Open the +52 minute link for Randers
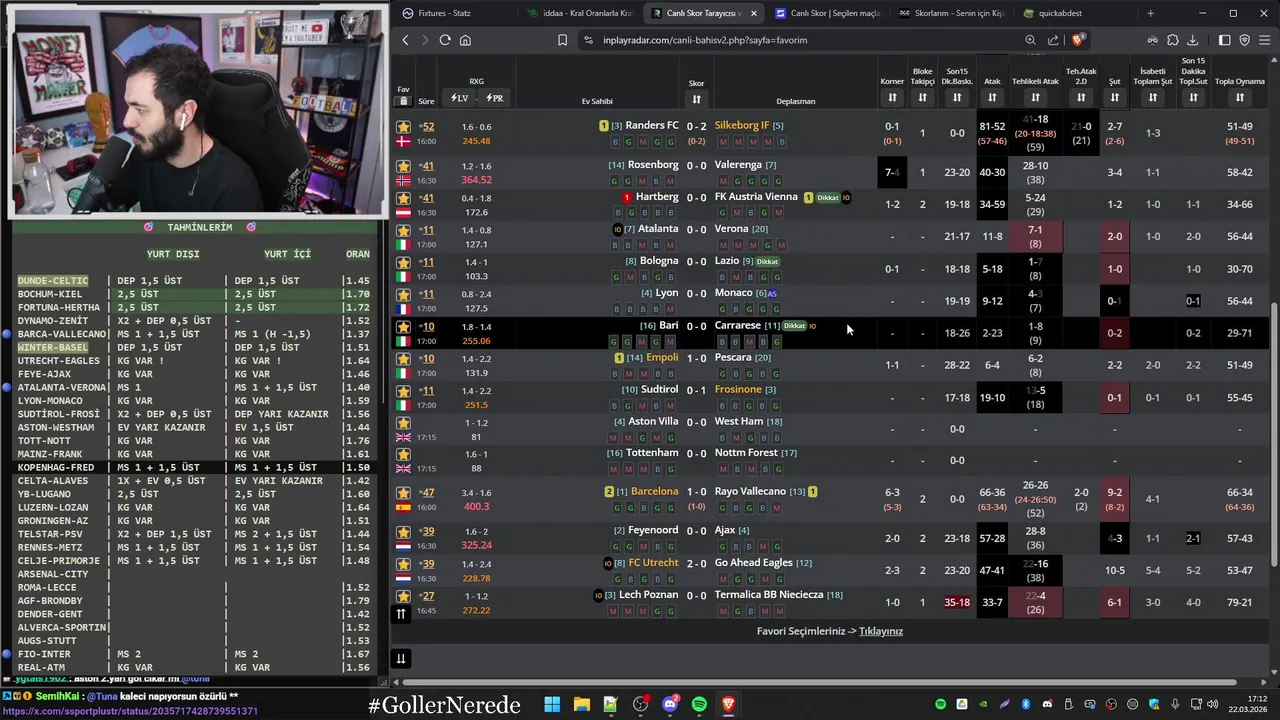 pyautogui.click(x=426, y=127)
